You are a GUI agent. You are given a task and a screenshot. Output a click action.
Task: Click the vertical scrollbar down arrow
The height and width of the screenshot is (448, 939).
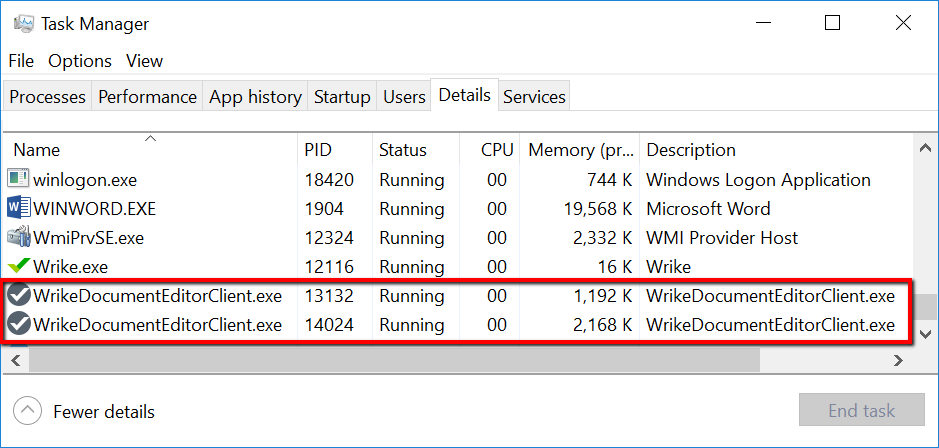click(x=926, y=334)
